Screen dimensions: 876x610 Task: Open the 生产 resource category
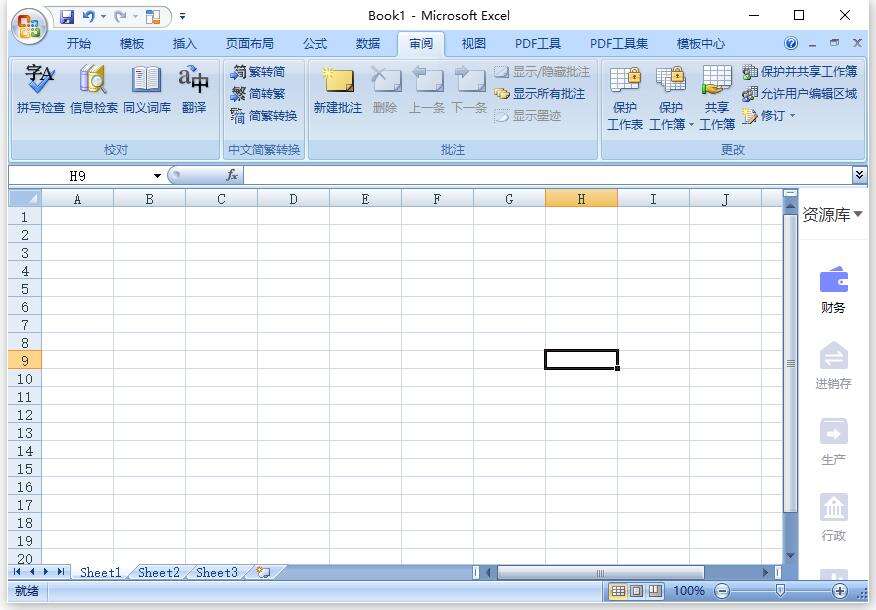pos(833,442)
